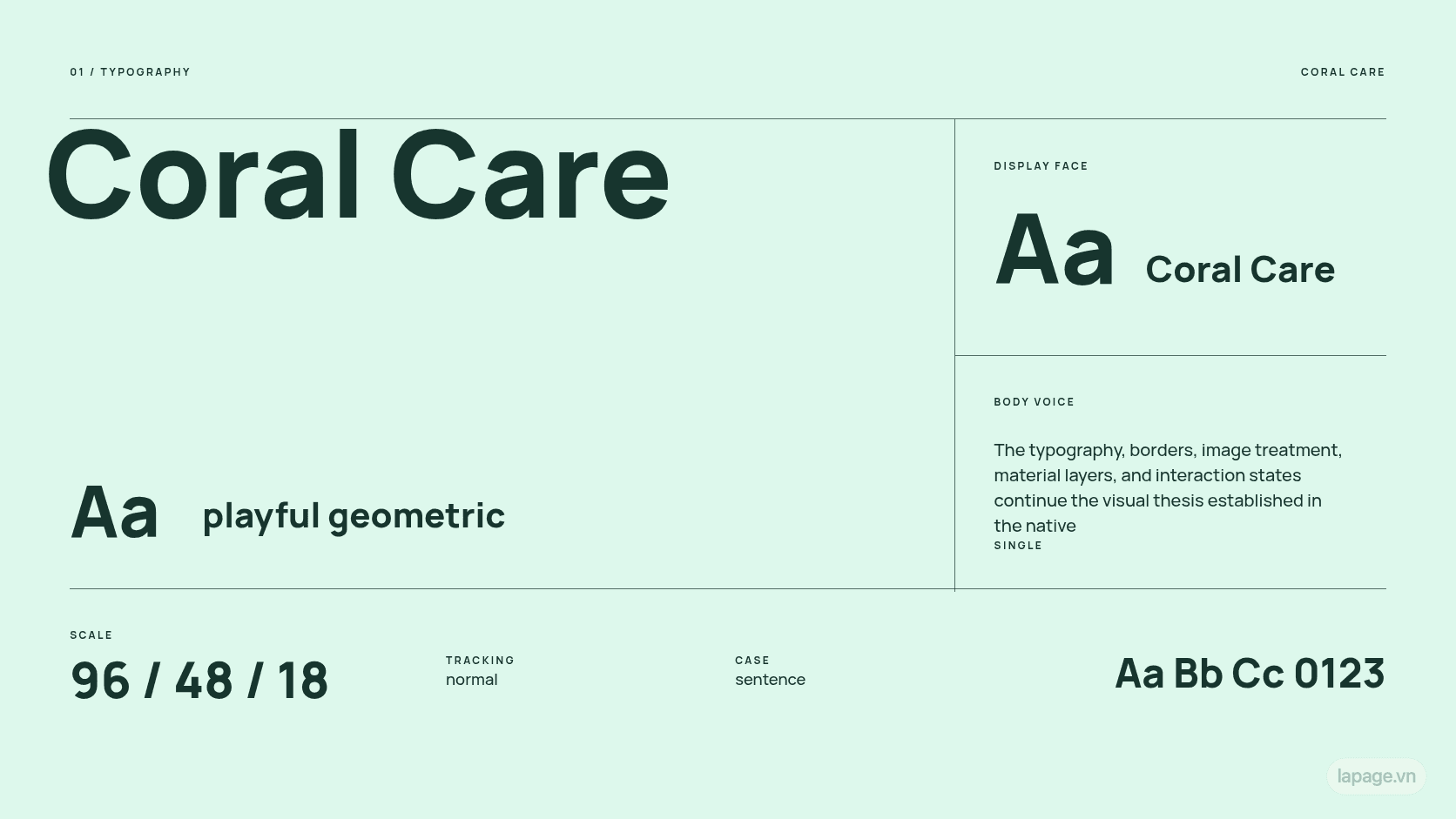Screen dimensions: 1456x819
Task: Click the large Coral Care headline
Action: [358, 175]
